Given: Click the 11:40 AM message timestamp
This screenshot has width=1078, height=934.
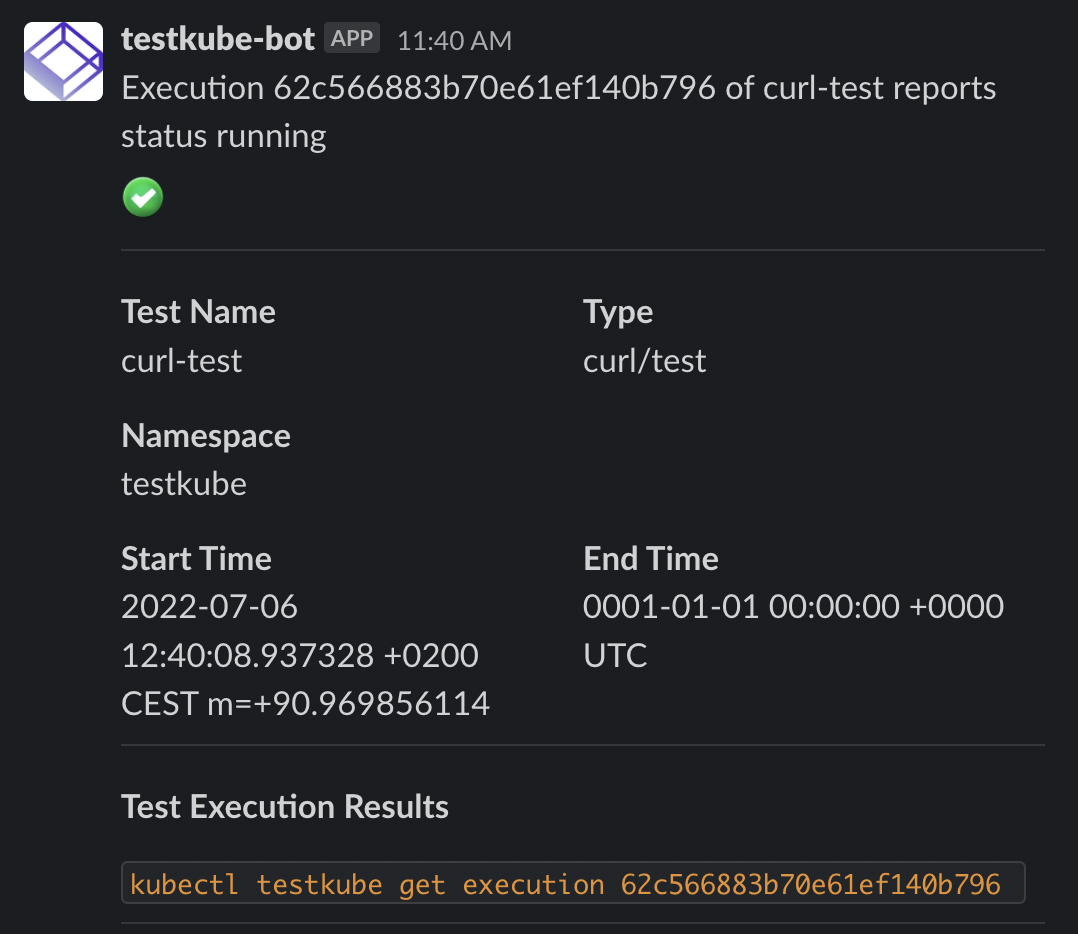Looking at the screenshot, I should pyautogui.click(x=454, y=41).
